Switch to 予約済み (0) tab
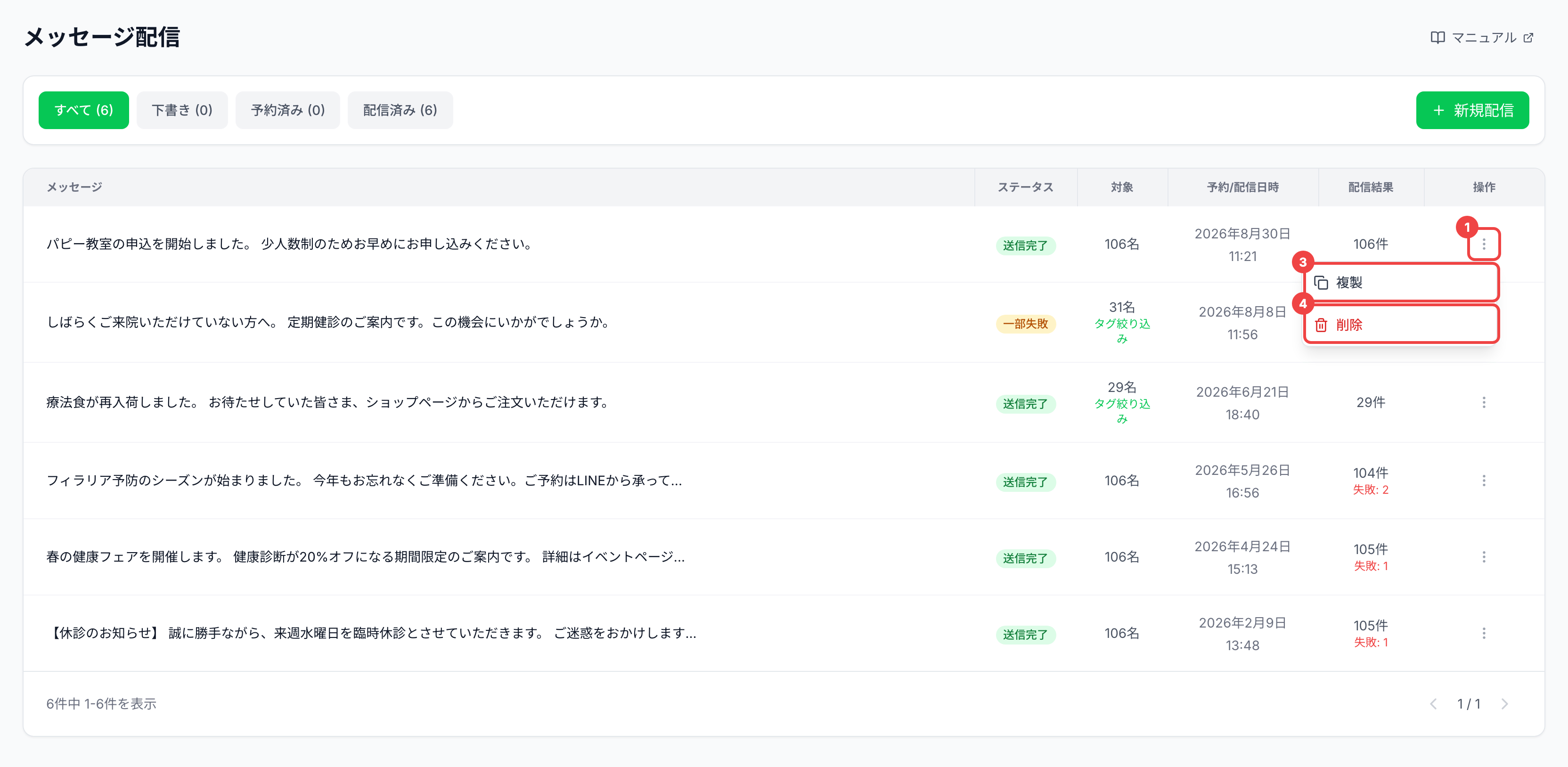The width and height of the screenshot is (1568, 767). pyautogui.click(x=287, y=110)
